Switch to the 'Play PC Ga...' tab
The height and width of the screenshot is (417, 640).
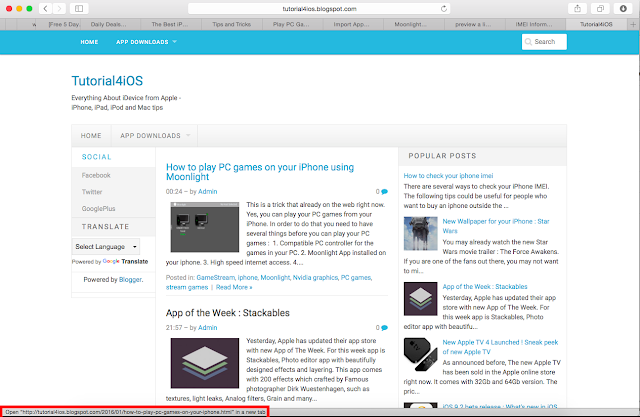point(291,24)
